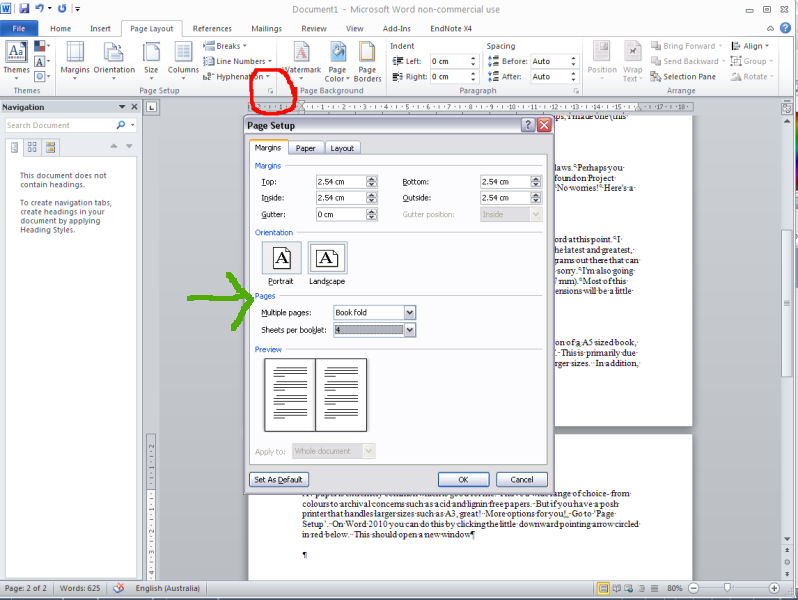Viewport: 798px width, 600px height.
Task: Switch to Print Layout view icon
Action: click(603, 588)
